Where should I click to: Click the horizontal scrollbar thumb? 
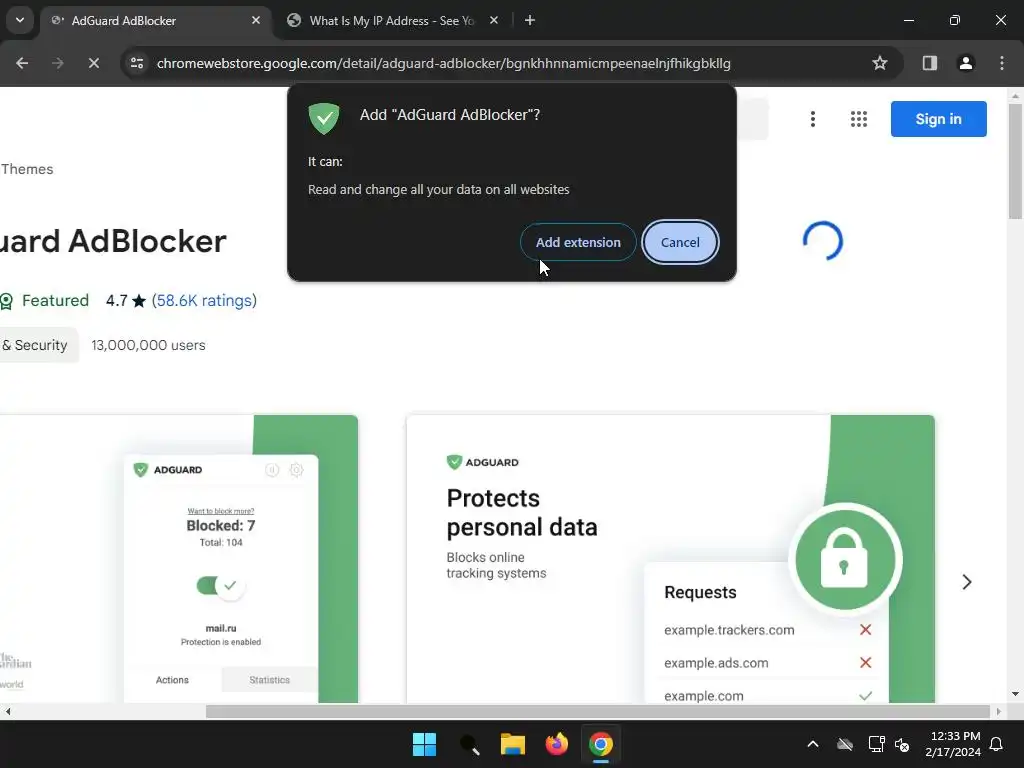[x=598, y=711]
